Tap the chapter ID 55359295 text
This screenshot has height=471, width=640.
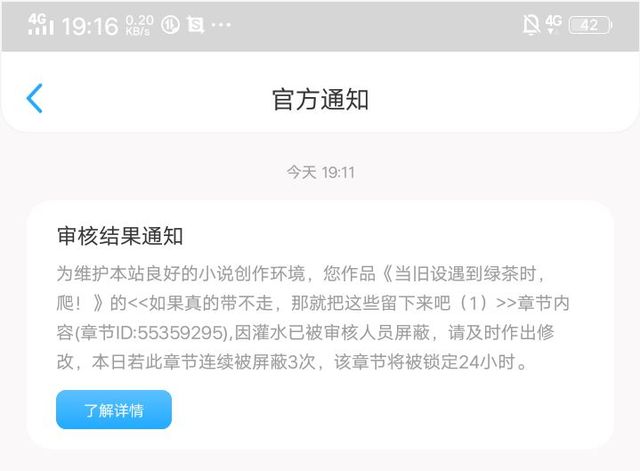180,333
